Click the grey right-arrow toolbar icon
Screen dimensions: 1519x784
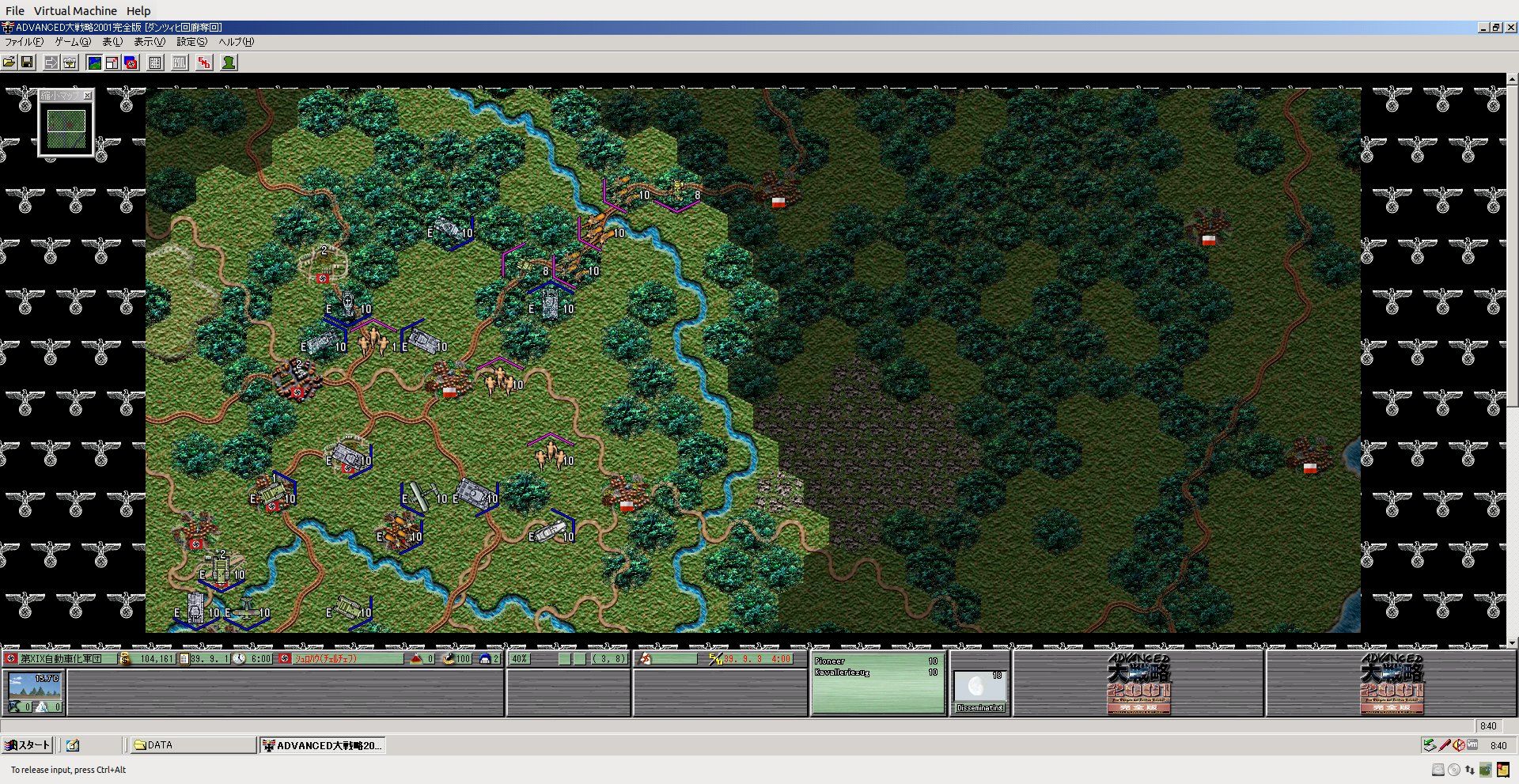click(x=51, y=62)
